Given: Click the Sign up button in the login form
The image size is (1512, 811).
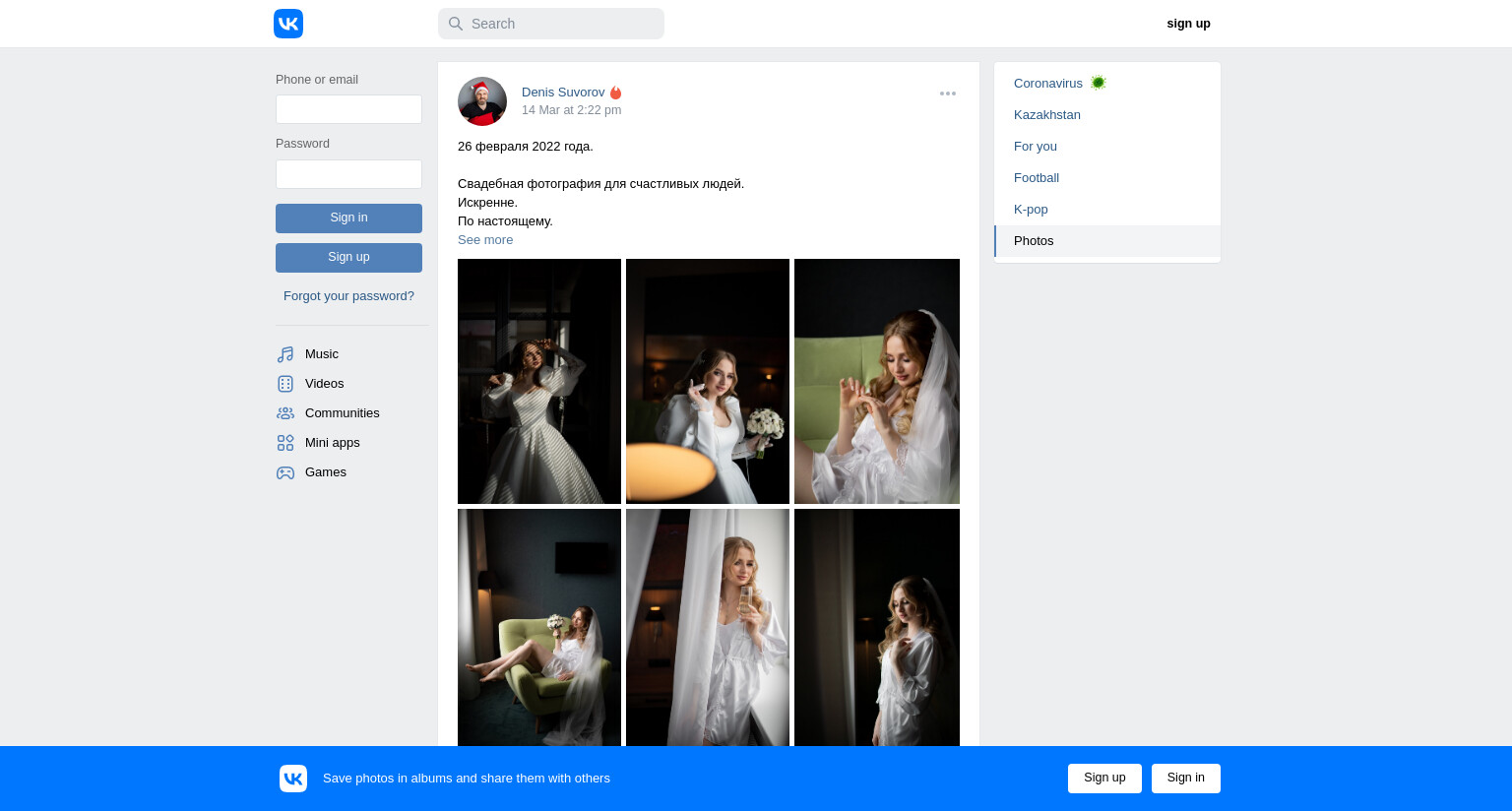Looking at the screenshot, I should coord(348,258).
